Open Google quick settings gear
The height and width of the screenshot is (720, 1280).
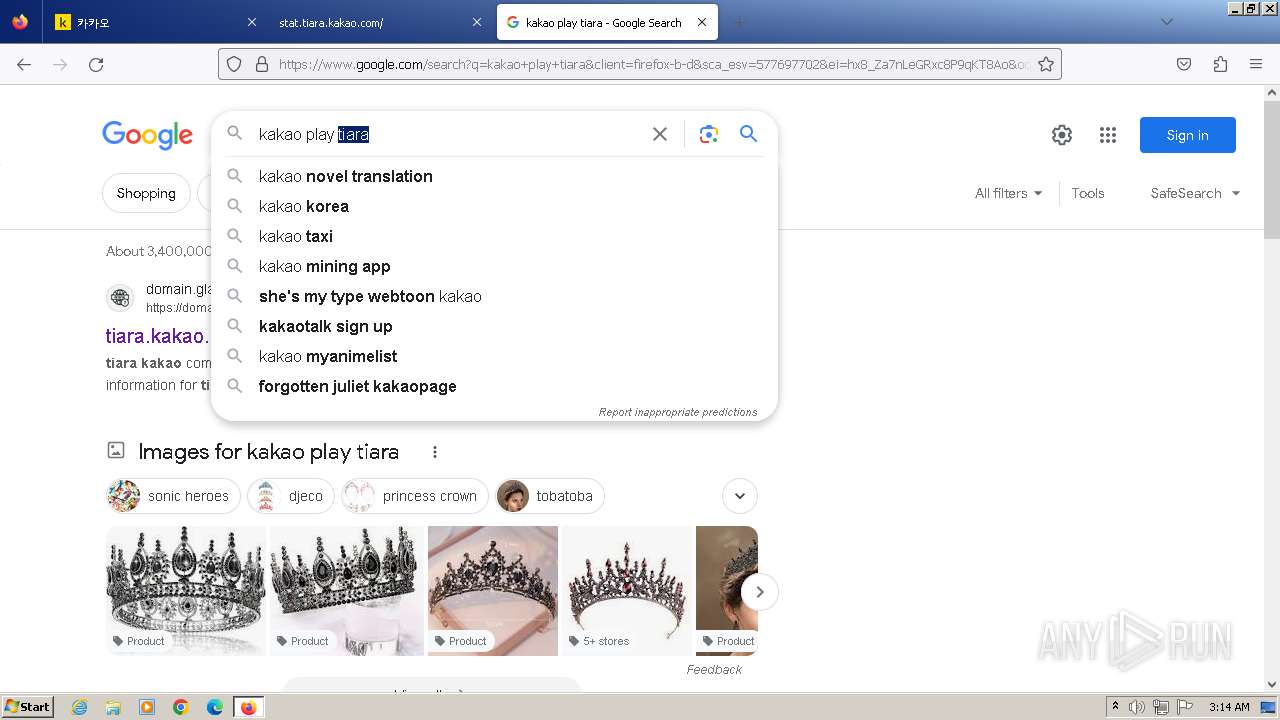[x=1062, y=135]
